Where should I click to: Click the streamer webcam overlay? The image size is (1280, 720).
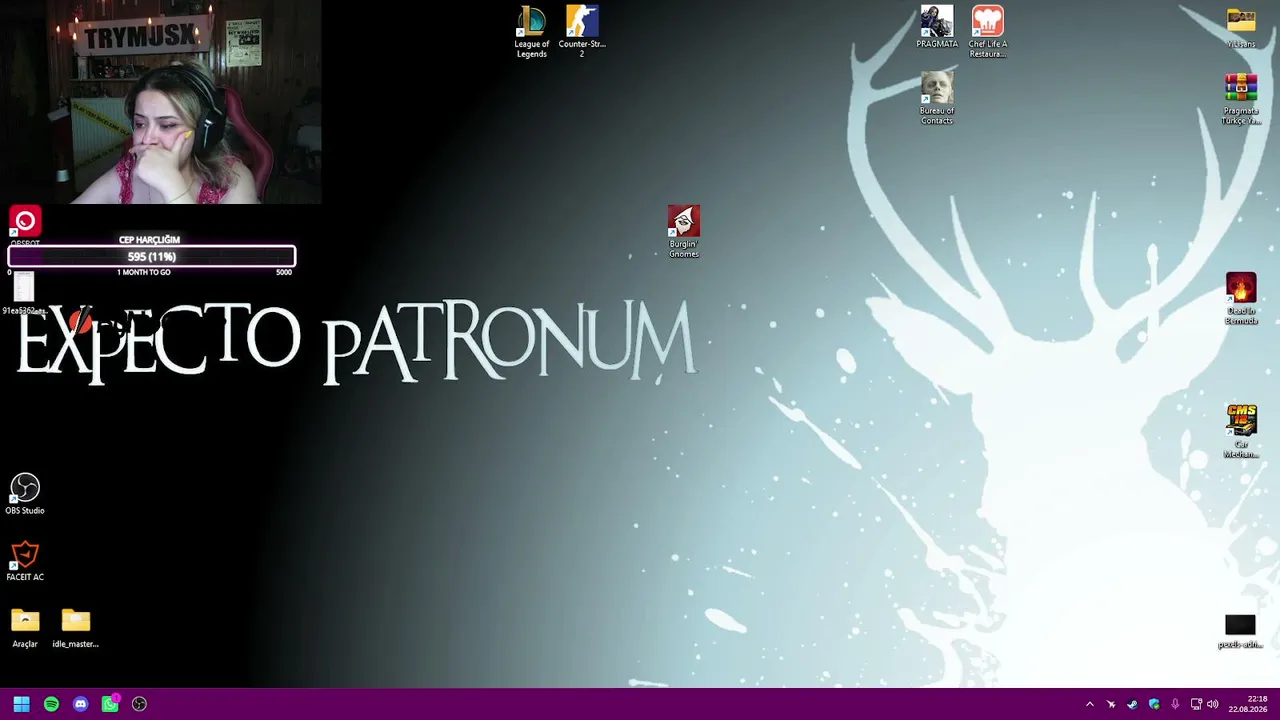tap(161, 102)
